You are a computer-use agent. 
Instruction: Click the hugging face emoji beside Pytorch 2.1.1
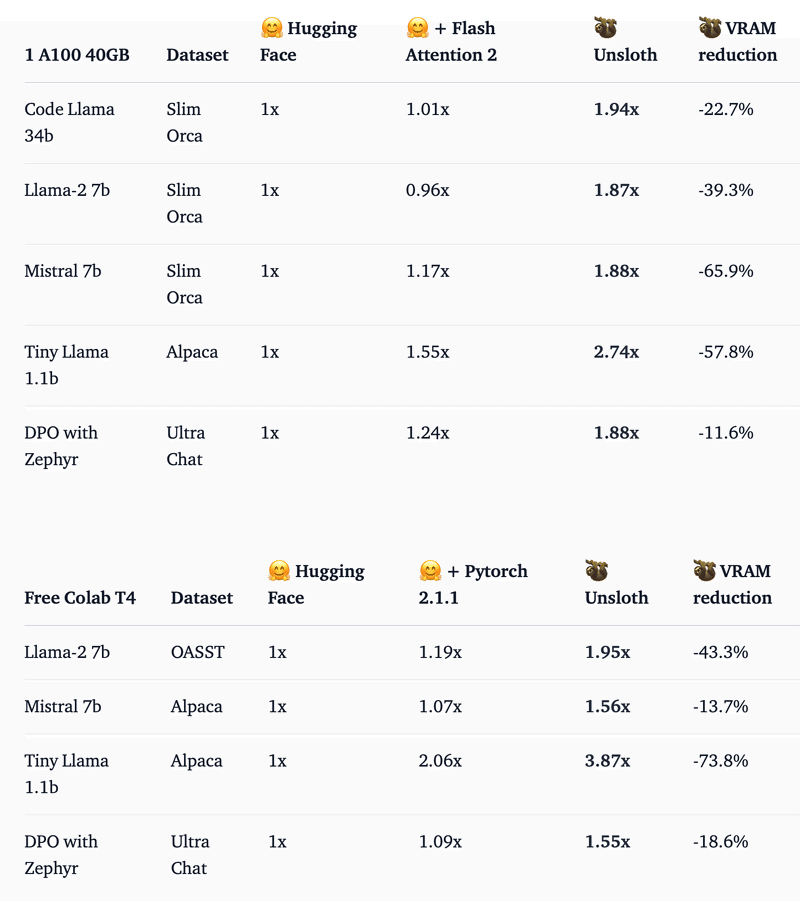coord(430,571)
